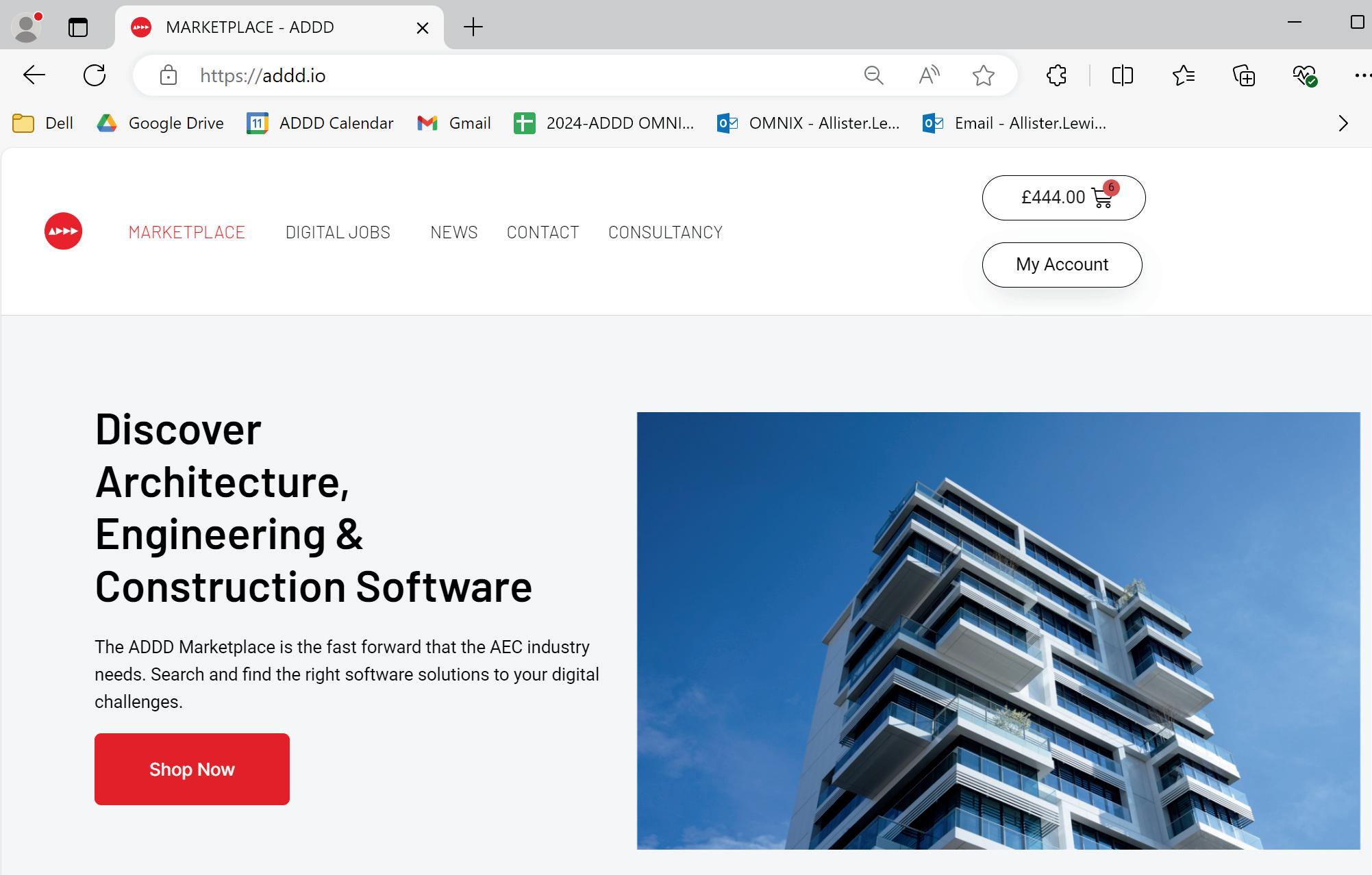Refresh the current page
The width and height of the screenshot is (1372, 875).
point(95,75)
